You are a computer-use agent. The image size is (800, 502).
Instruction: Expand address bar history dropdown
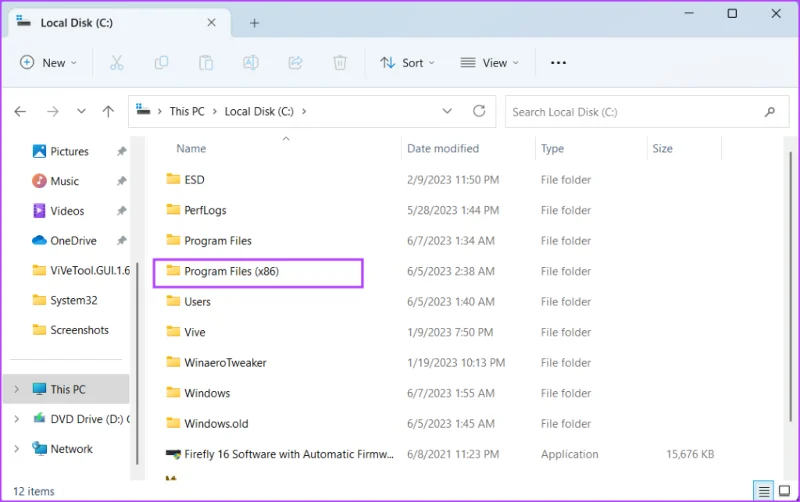click(447, 111)
